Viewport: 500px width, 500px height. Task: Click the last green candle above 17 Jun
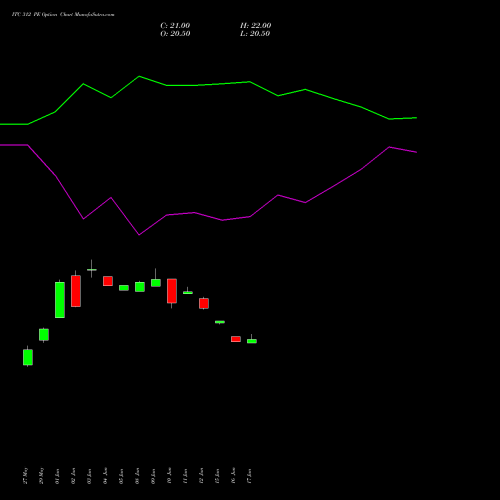[252, 341]
